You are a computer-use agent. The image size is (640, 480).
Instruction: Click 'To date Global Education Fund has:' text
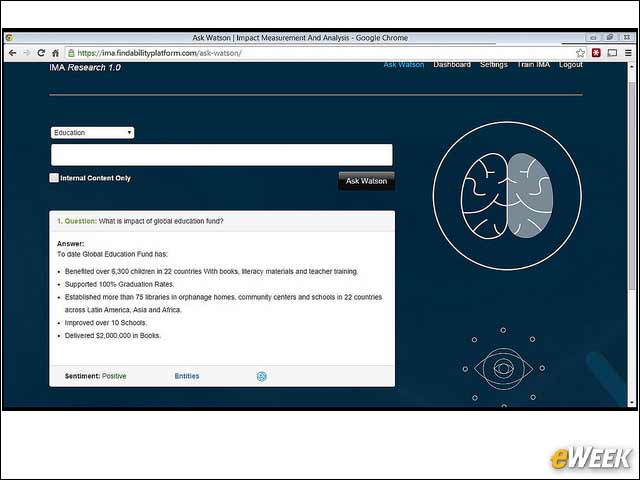[x=112, y=254]
